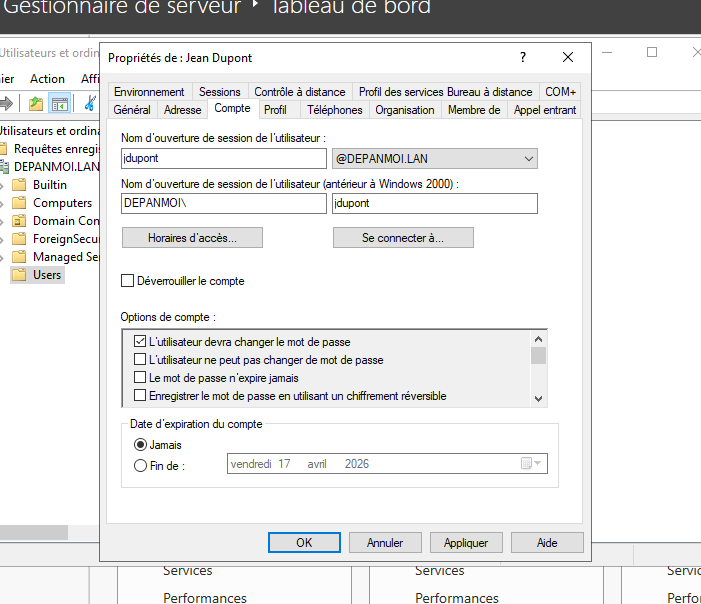Select the Compte tab
The width and height of the screenshot is (701, 604).
[x=232, y=108]
